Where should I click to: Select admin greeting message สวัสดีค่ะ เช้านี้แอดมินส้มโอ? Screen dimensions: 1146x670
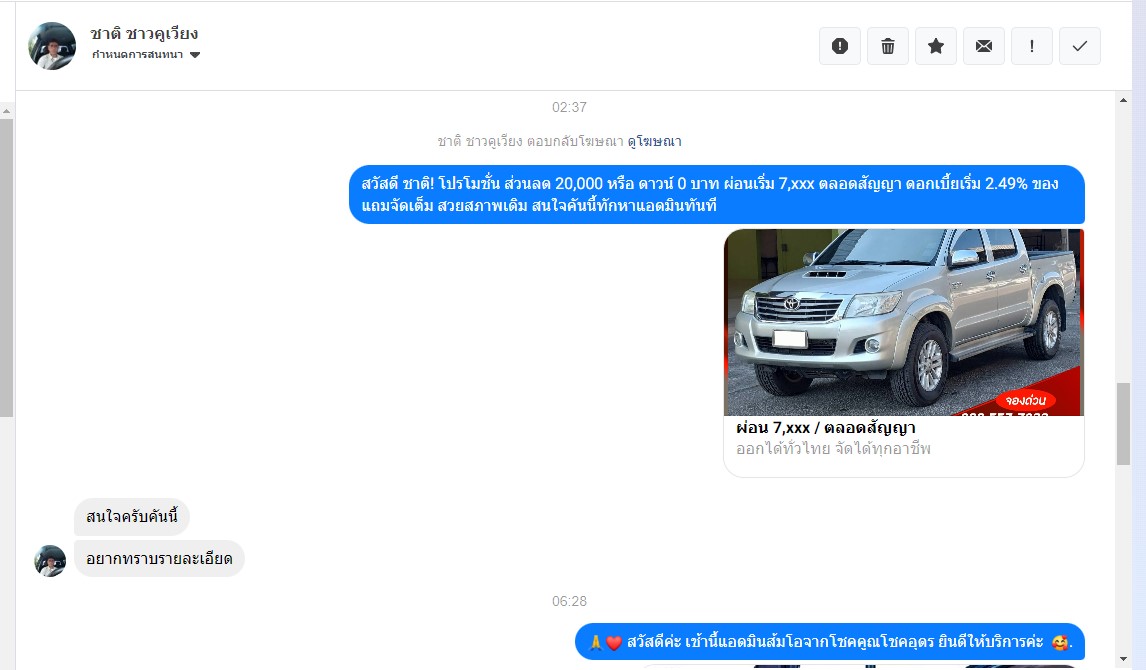click(830, 642)
